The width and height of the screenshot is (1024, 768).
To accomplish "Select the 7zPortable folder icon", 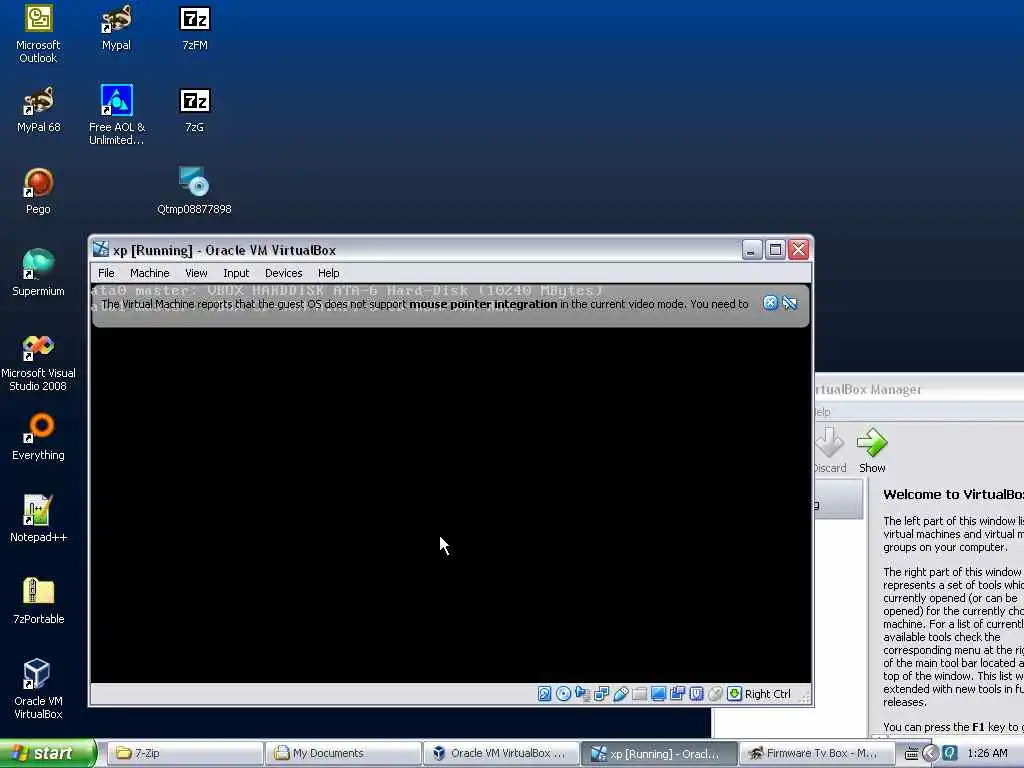I will point(38,601).
